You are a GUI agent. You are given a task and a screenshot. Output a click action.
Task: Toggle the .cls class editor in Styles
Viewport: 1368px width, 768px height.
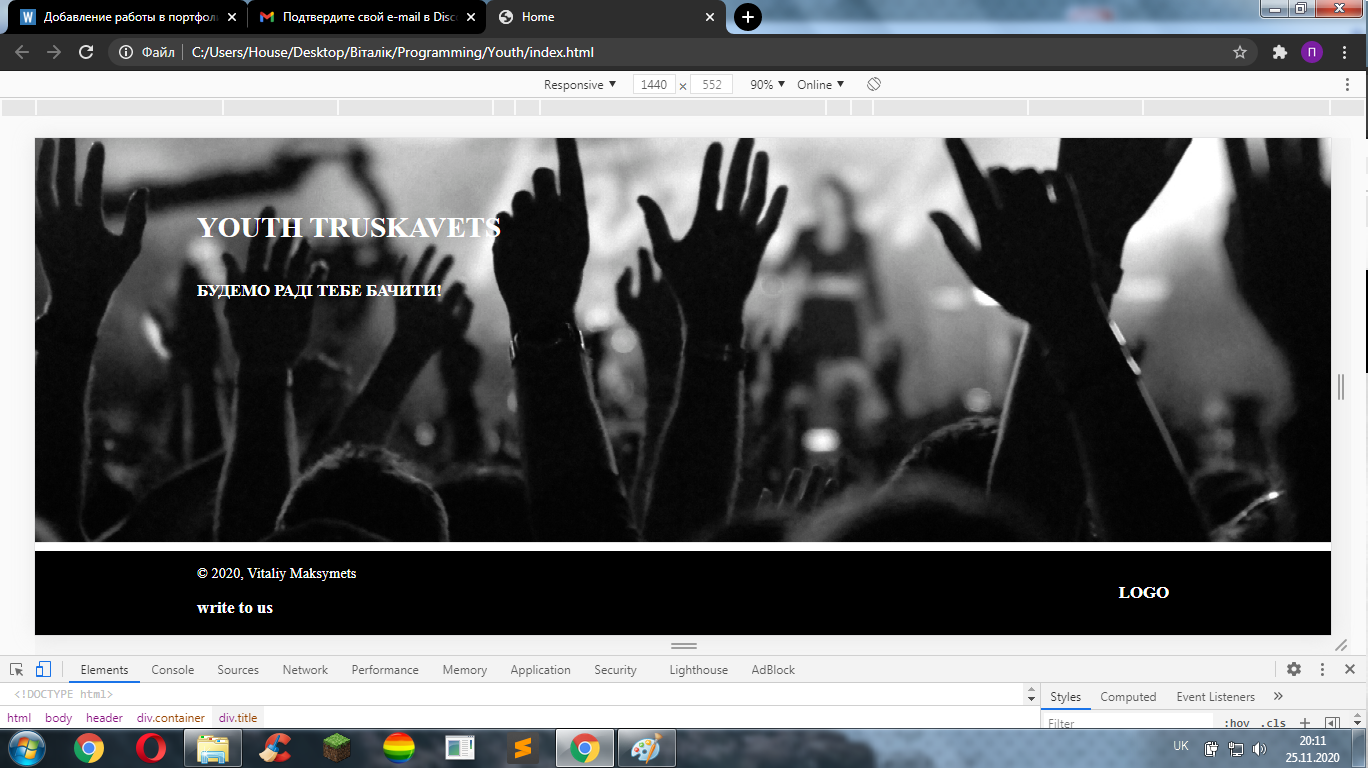pyautogui.click(x=1272, y=723)
